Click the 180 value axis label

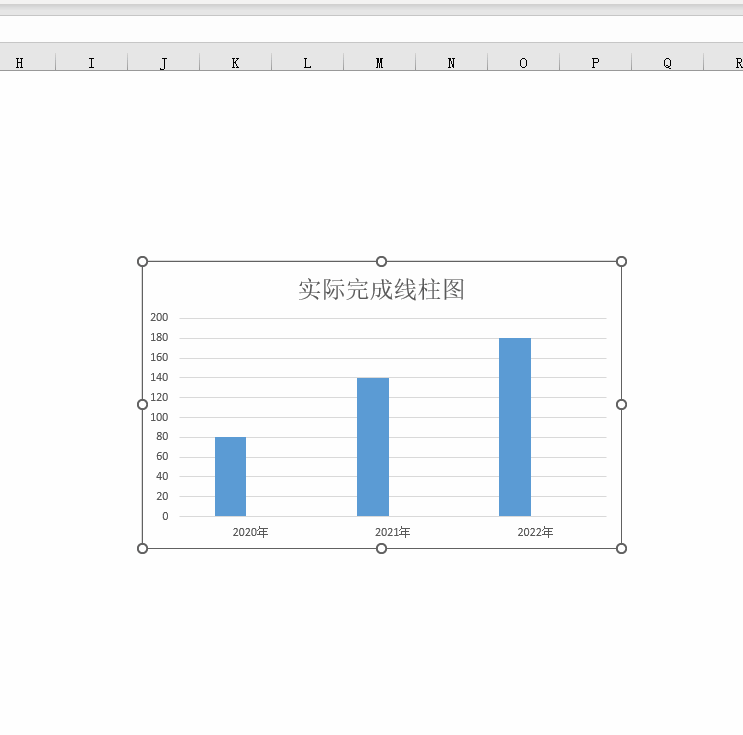(159, 337)
